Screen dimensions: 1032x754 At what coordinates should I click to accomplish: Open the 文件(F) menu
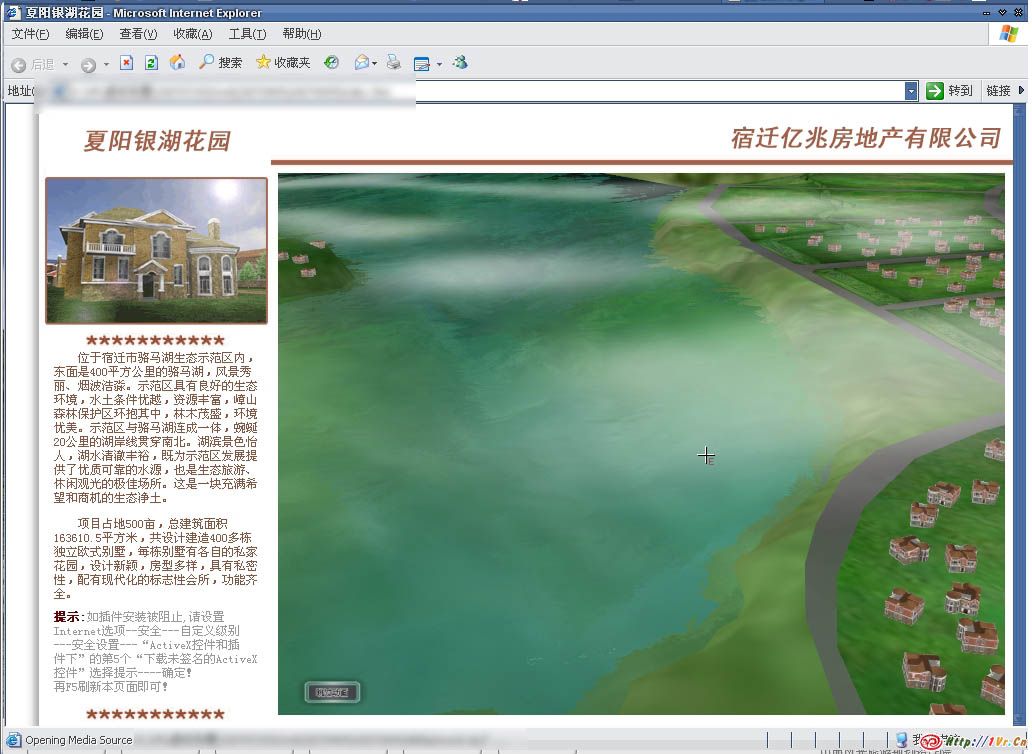pos(30,34)
